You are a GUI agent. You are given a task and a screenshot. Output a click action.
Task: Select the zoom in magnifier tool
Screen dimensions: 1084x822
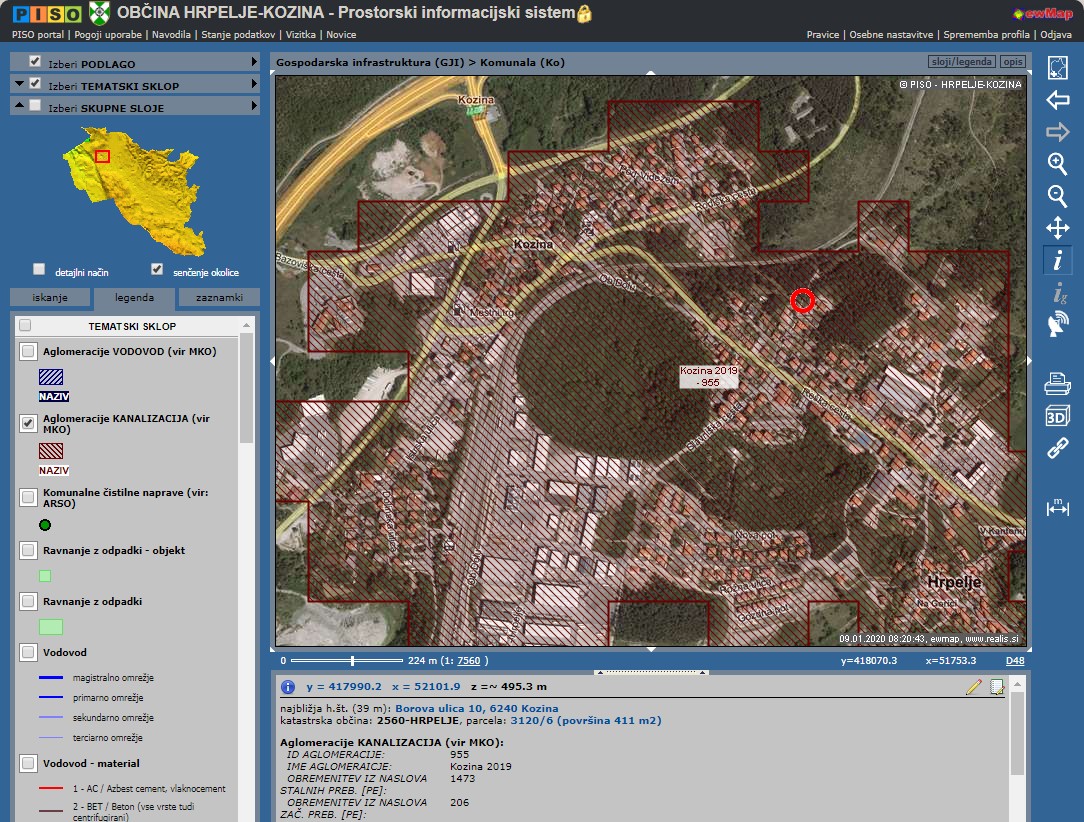click(x=1057, y=163)
